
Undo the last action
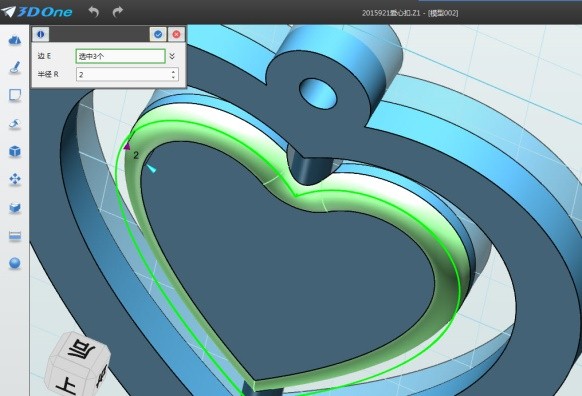point(94,12)
